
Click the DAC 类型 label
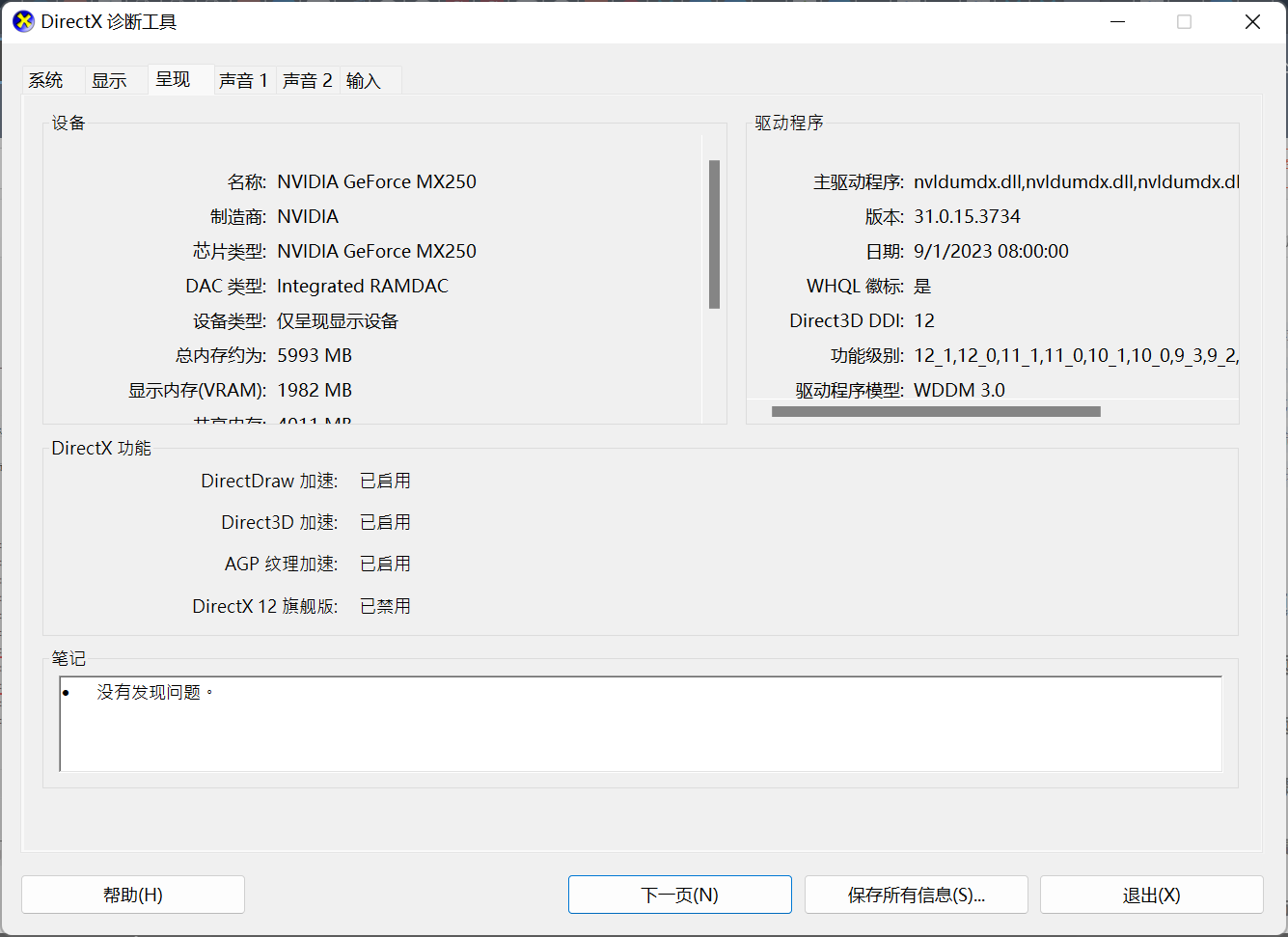[226, 286]
